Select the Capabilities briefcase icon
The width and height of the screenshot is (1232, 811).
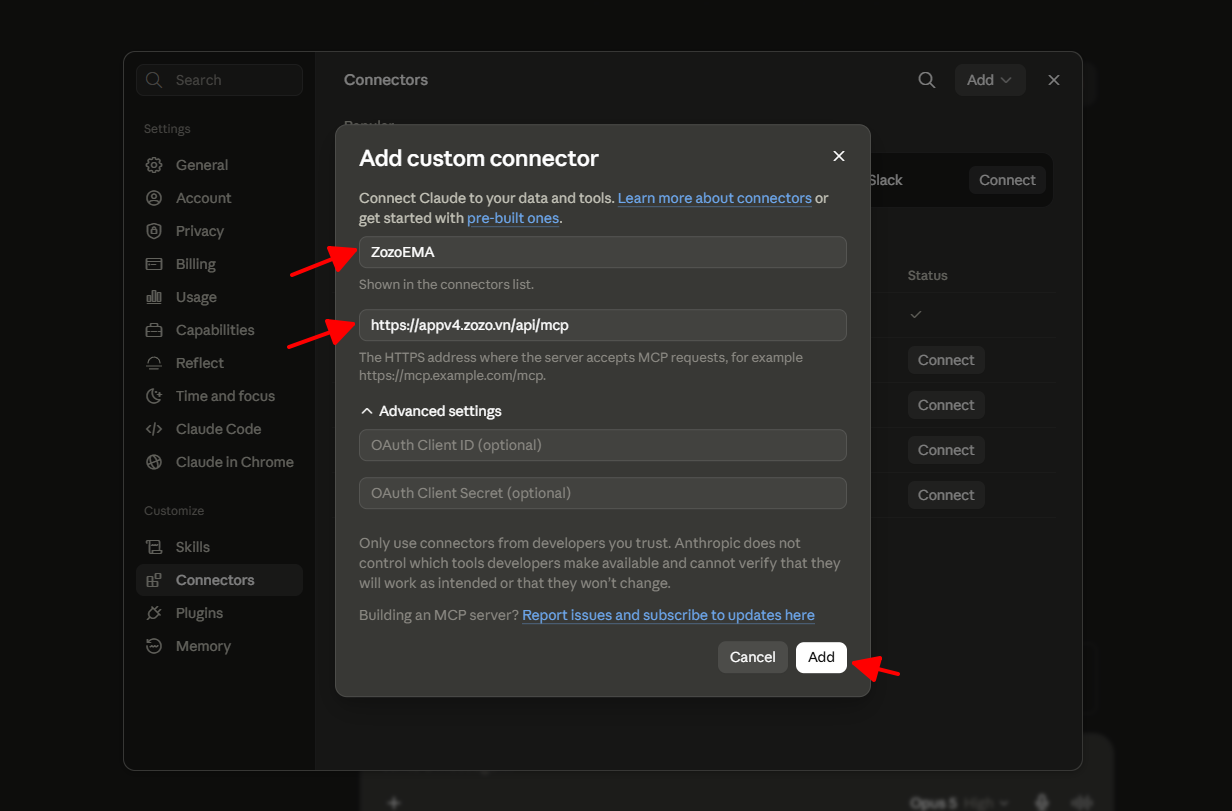(154, 330)
